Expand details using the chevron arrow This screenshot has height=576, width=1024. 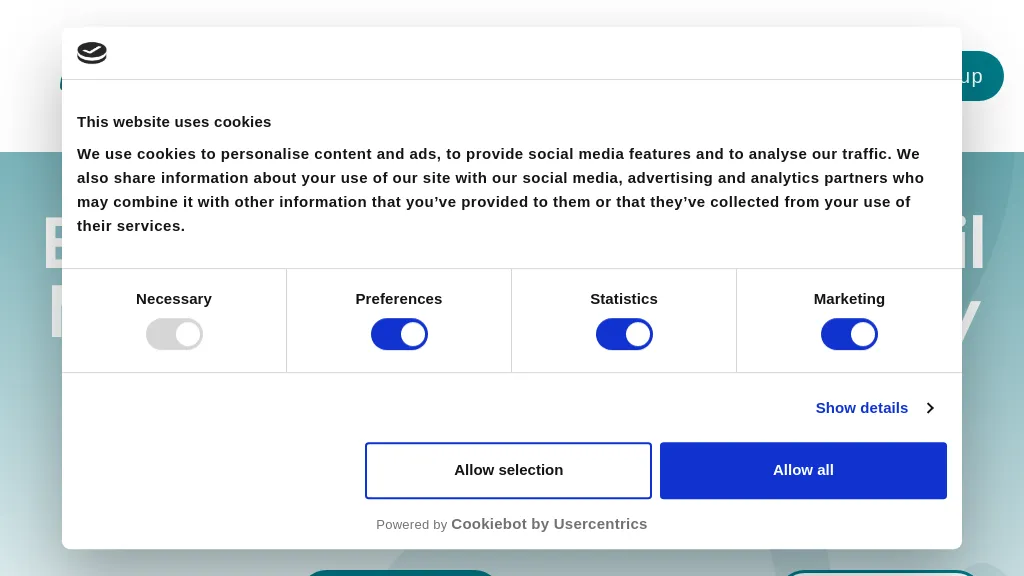(x=930, y=408)
